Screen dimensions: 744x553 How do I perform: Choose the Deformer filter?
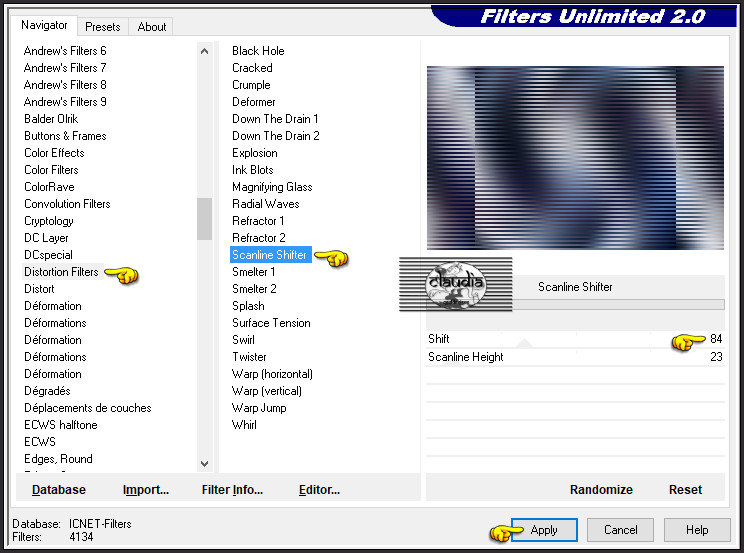(253, 102)
